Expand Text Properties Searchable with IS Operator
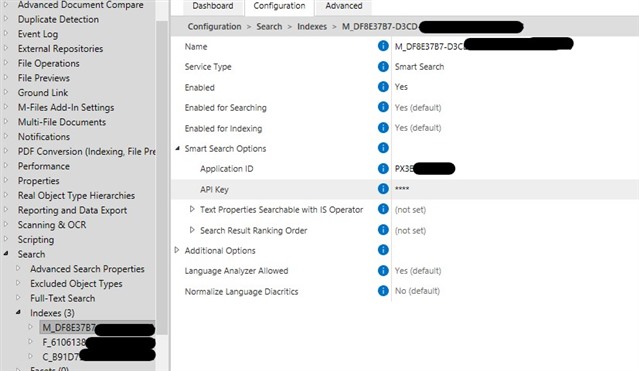The image size is (639, 371). click(x=192, y=210)
